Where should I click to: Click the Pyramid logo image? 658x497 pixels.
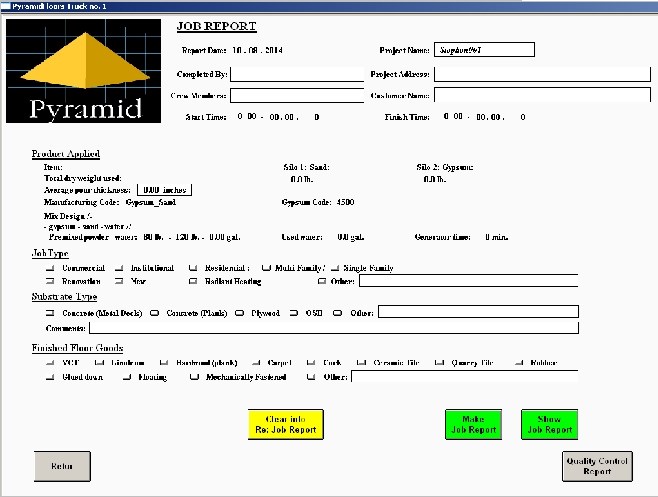[x=84, y=71]
